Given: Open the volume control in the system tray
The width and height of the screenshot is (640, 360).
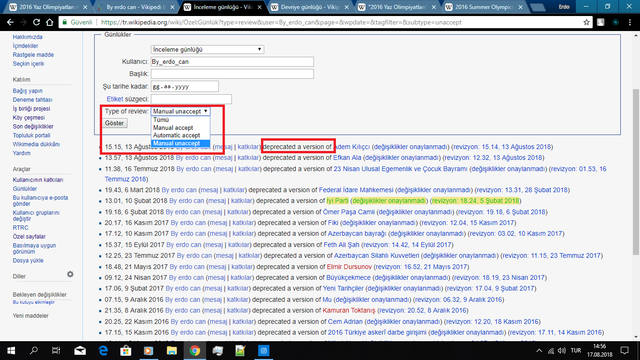Looking at the screenshot, I should coord(562,351).
